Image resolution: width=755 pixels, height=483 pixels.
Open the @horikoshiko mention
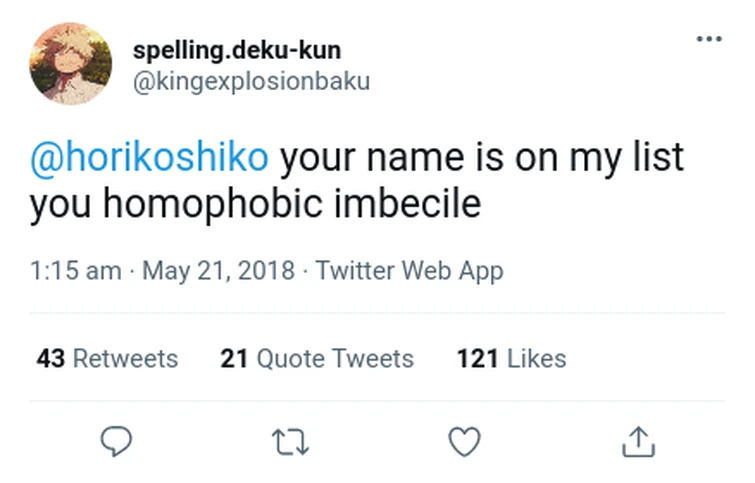coord(150,158)
